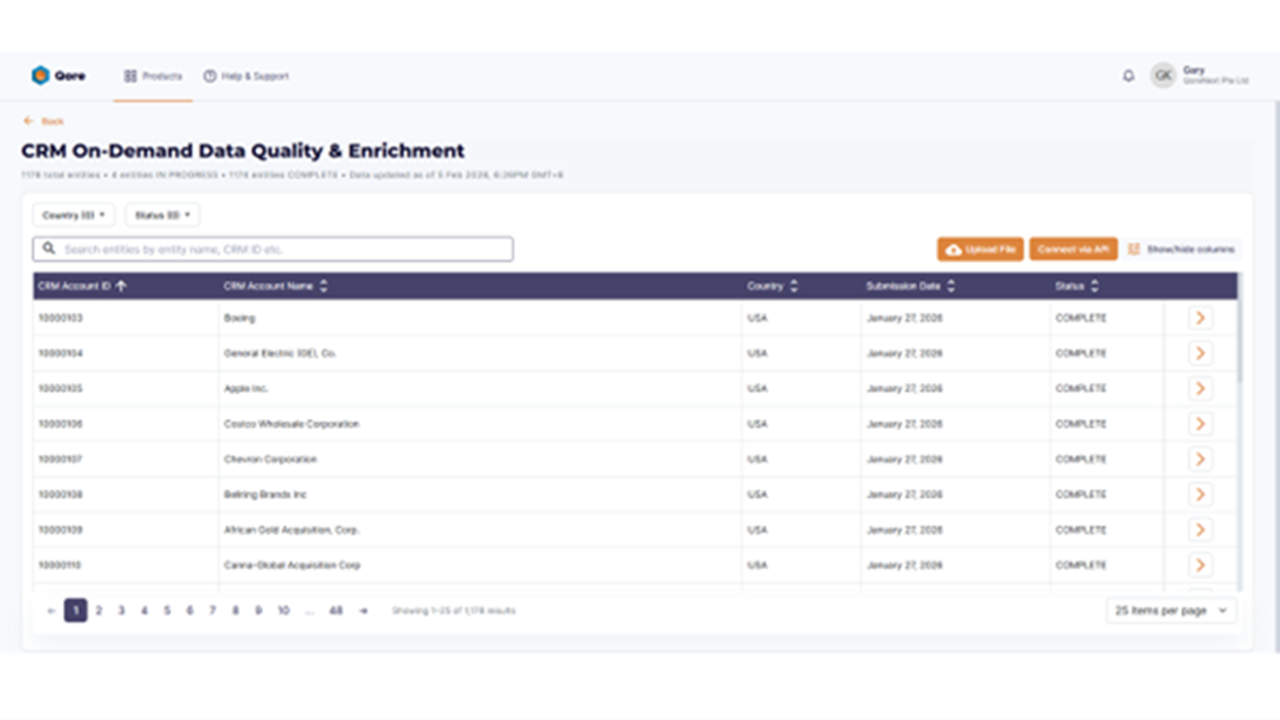Click account ID 10000106
1280x720 pixels.
click(x=60, y=424)
